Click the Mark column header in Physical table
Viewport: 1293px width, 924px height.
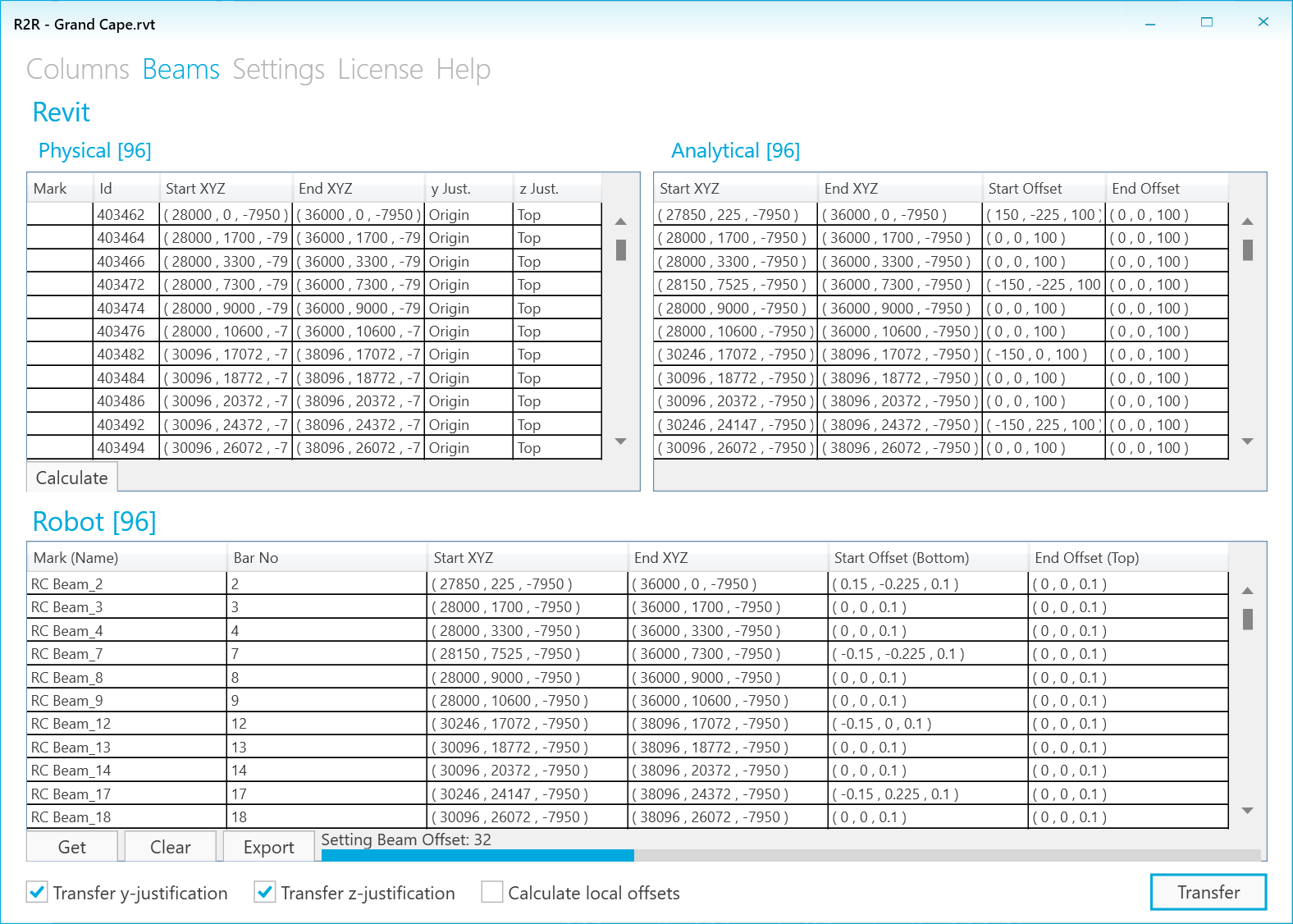(61, 189)
